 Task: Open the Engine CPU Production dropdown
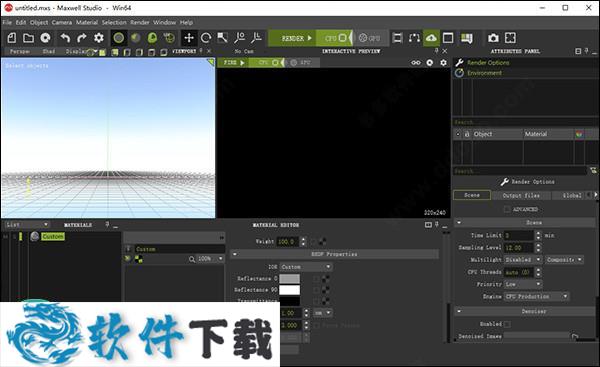[x=536, y=296]
